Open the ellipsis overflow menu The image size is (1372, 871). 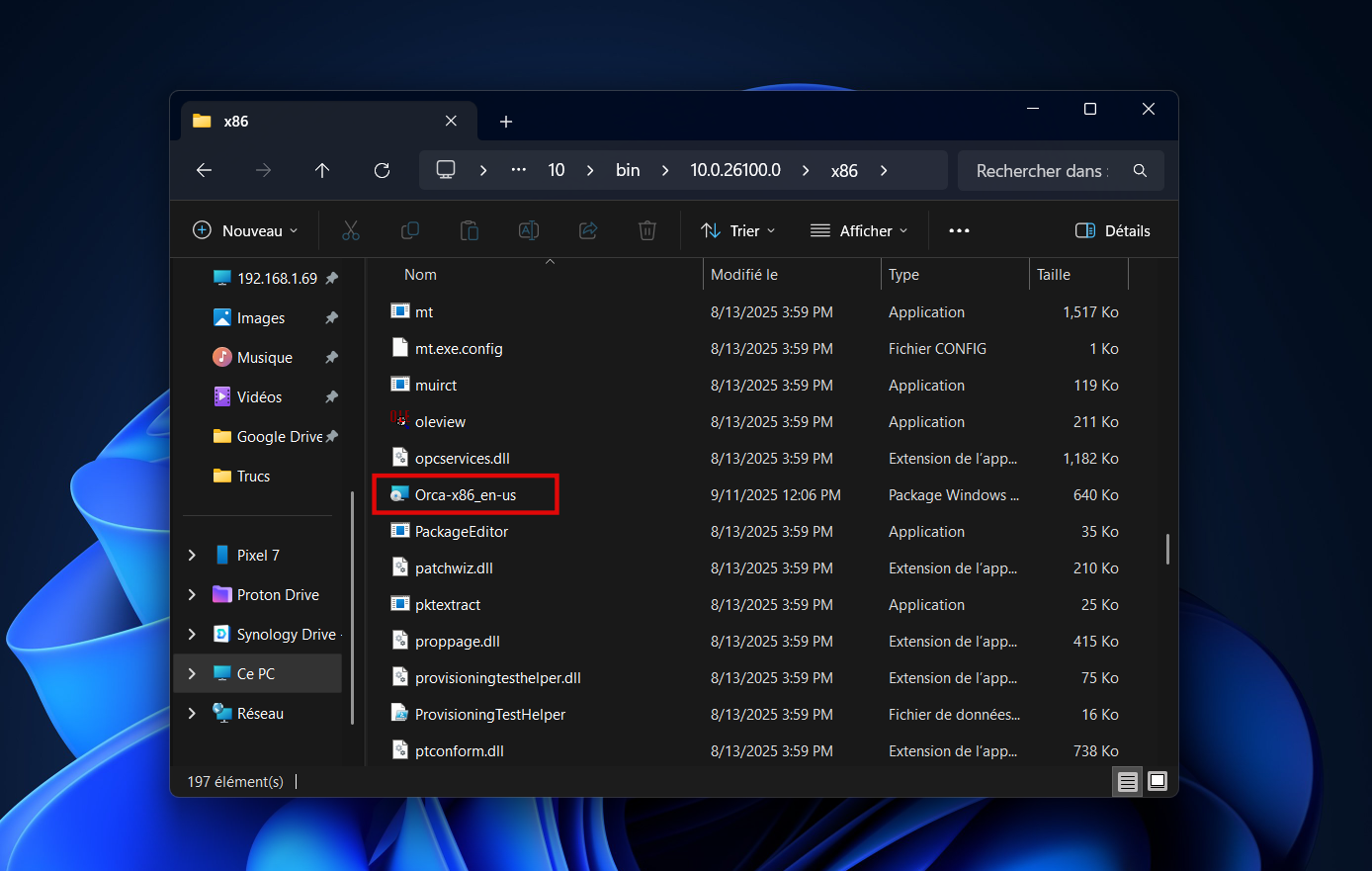pos(959,230)
